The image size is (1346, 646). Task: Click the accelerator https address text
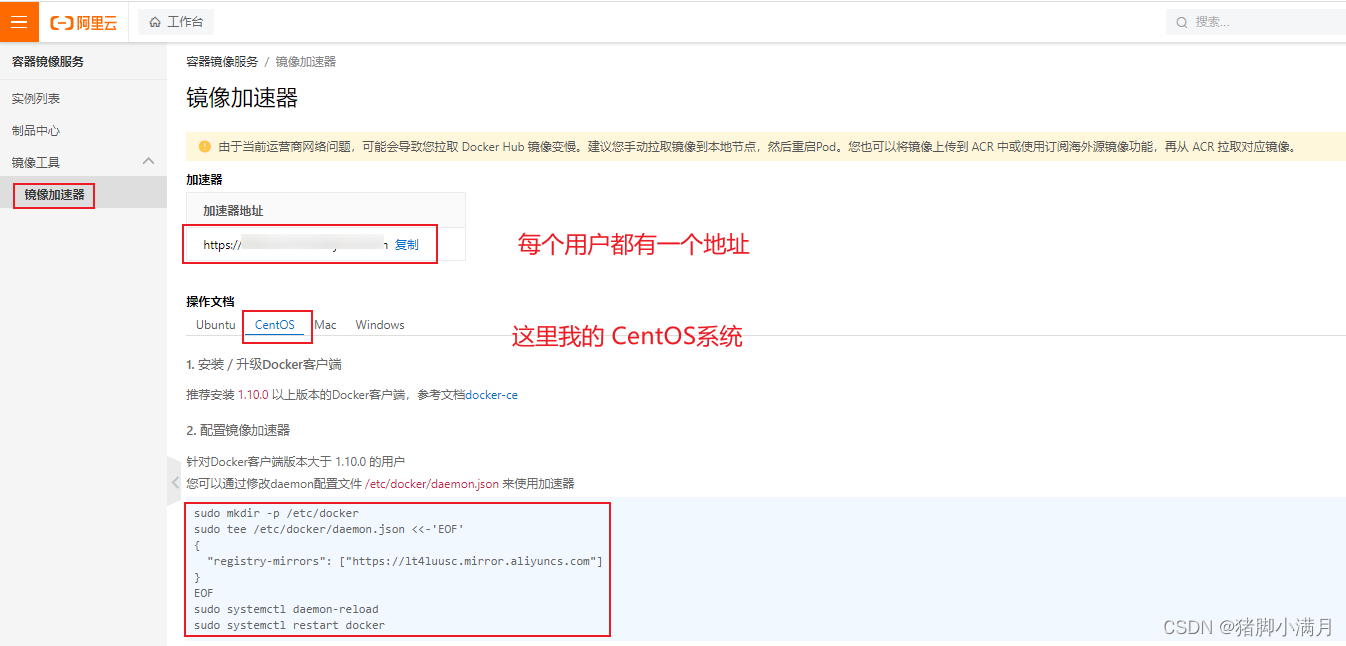295,245
